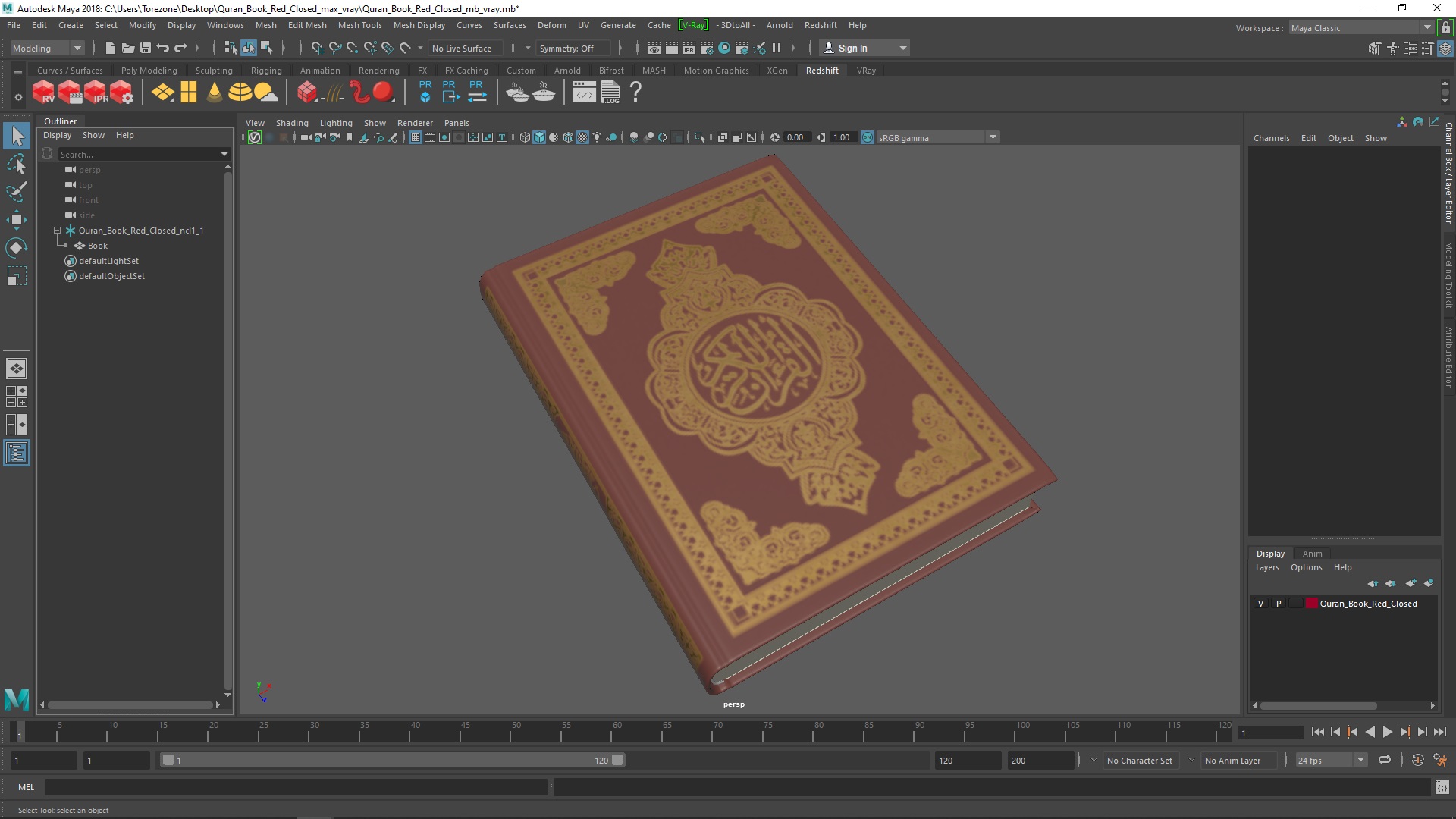This screenshot has height=819, width=1456.
Task: Select the Rotate tool in toolbox
Action: 17,248
